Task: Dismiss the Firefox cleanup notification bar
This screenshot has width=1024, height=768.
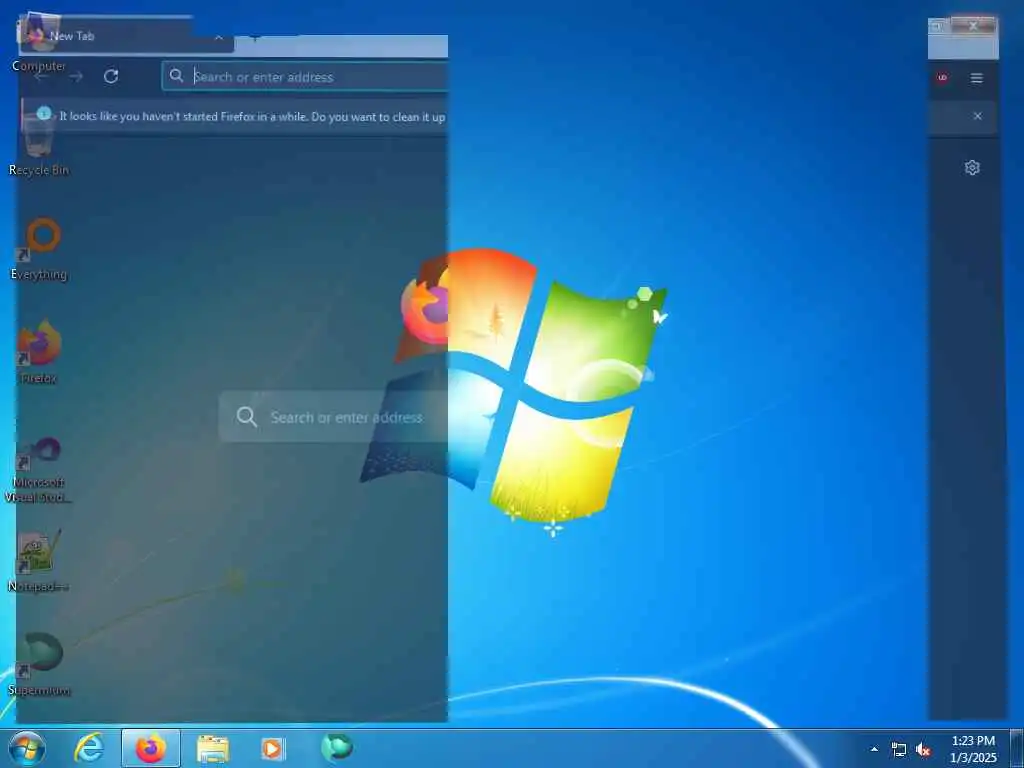Action: pos(978,116)
